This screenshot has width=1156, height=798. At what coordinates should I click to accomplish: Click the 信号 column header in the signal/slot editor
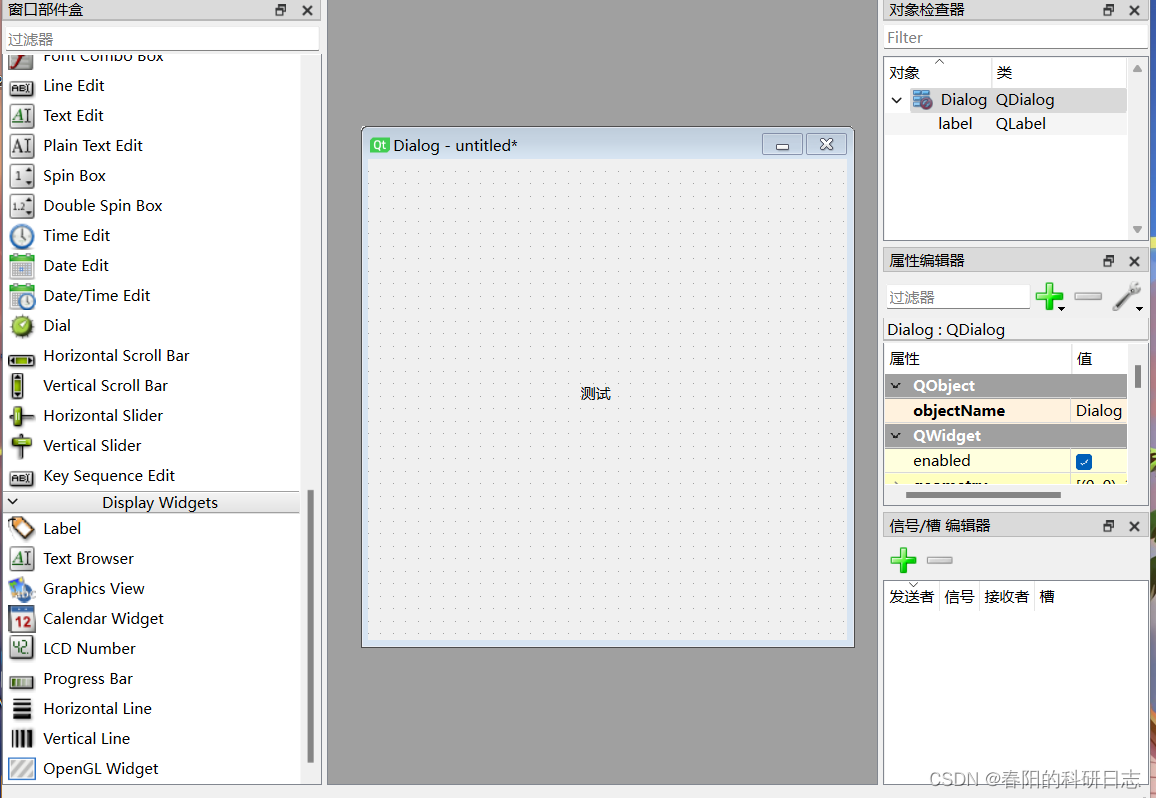pos(959,596)
